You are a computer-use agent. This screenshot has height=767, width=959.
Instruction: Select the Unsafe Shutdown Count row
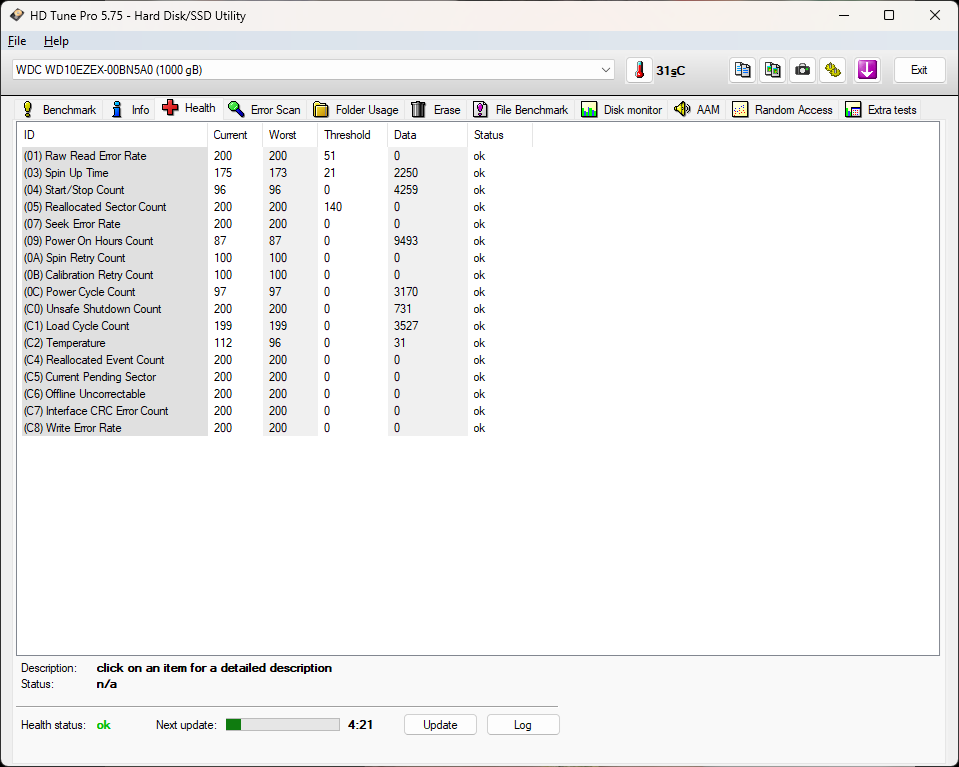(x=276, y=309)
